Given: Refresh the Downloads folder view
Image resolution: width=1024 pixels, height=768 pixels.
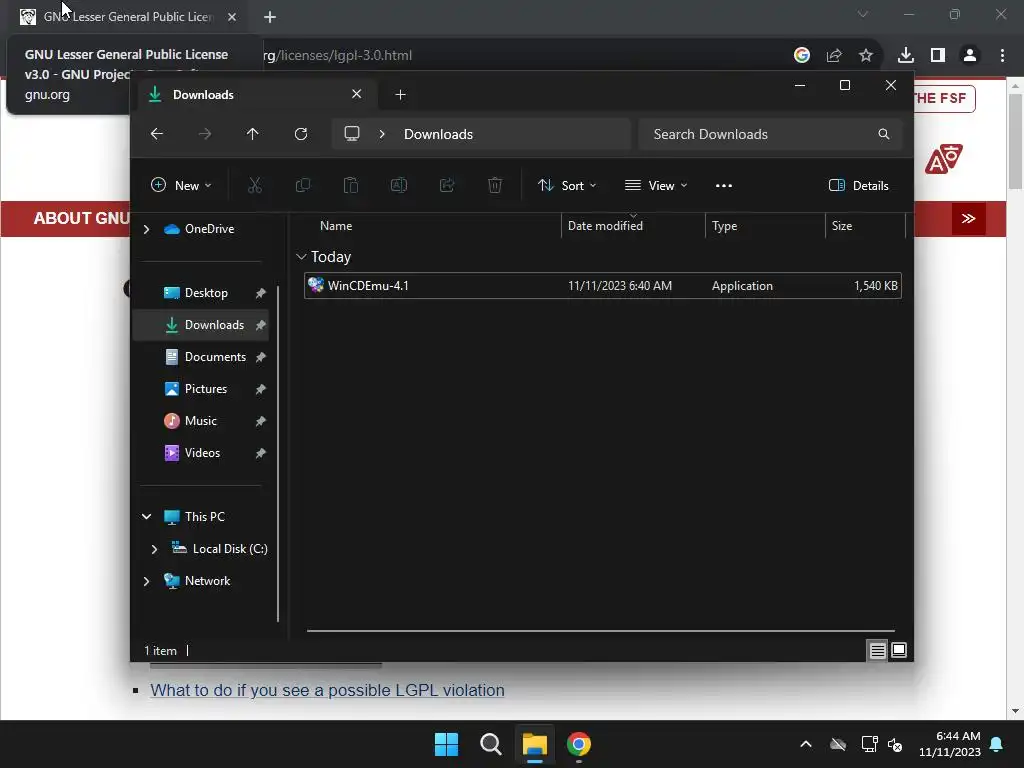Looking at the screenshot, I should 301,134.
